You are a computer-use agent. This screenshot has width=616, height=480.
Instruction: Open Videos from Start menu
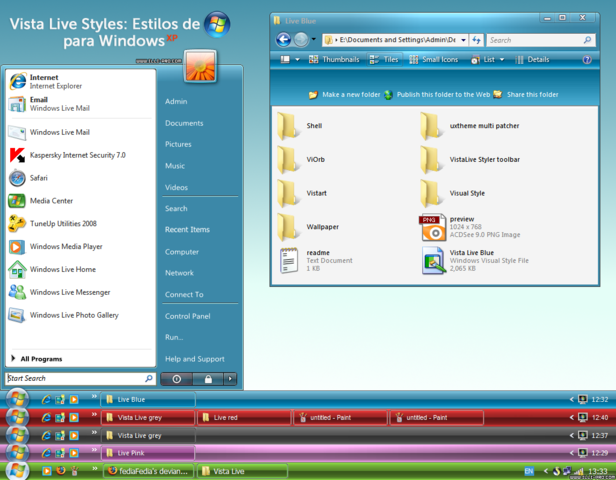click(176, 187)
